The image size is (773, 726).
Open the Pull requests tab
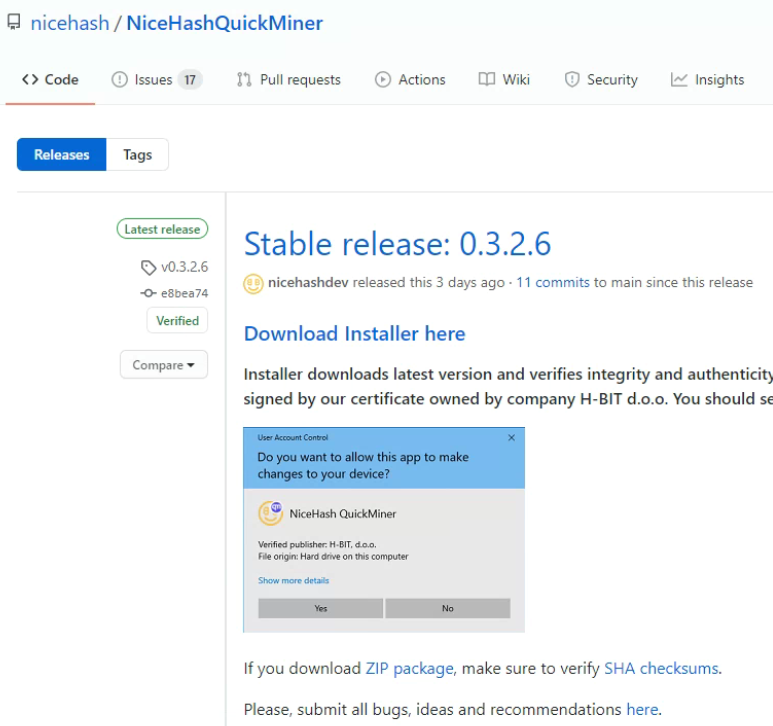(x=289, y=79)
